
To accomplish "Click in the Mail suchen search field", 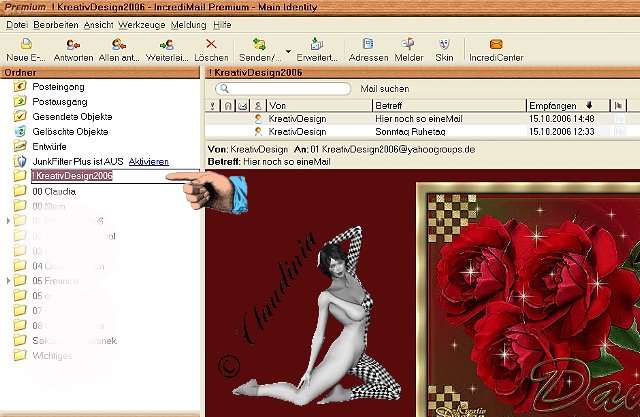I will coord(283,89).
